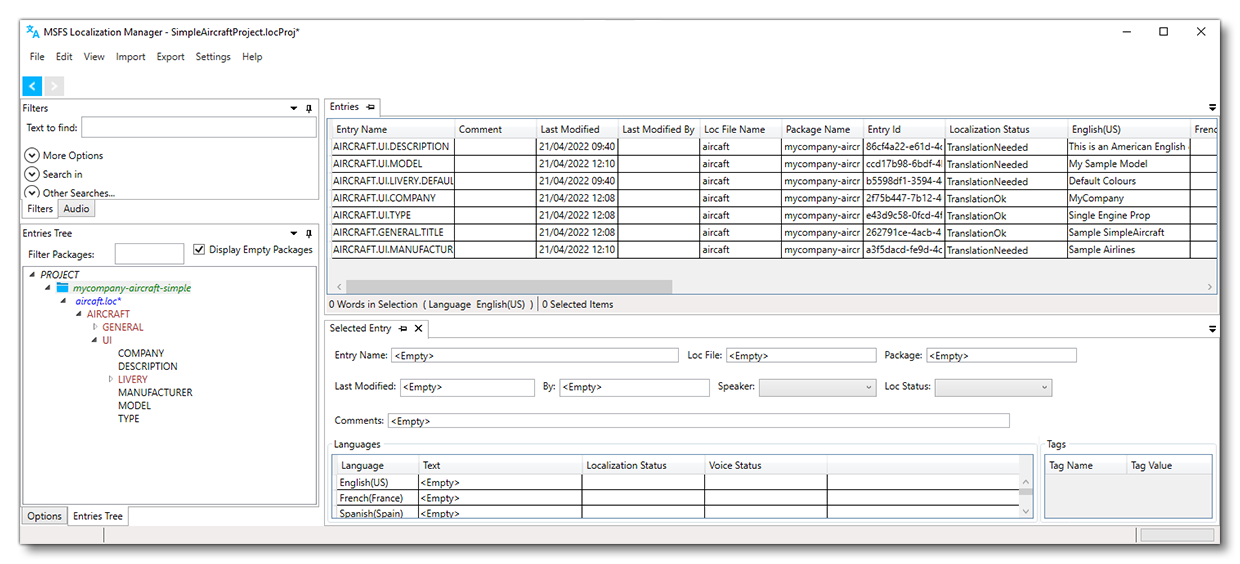Viewport: 1240px width, 564px height.
Task: Expand the GENERAL tree node
Action: 95,327
